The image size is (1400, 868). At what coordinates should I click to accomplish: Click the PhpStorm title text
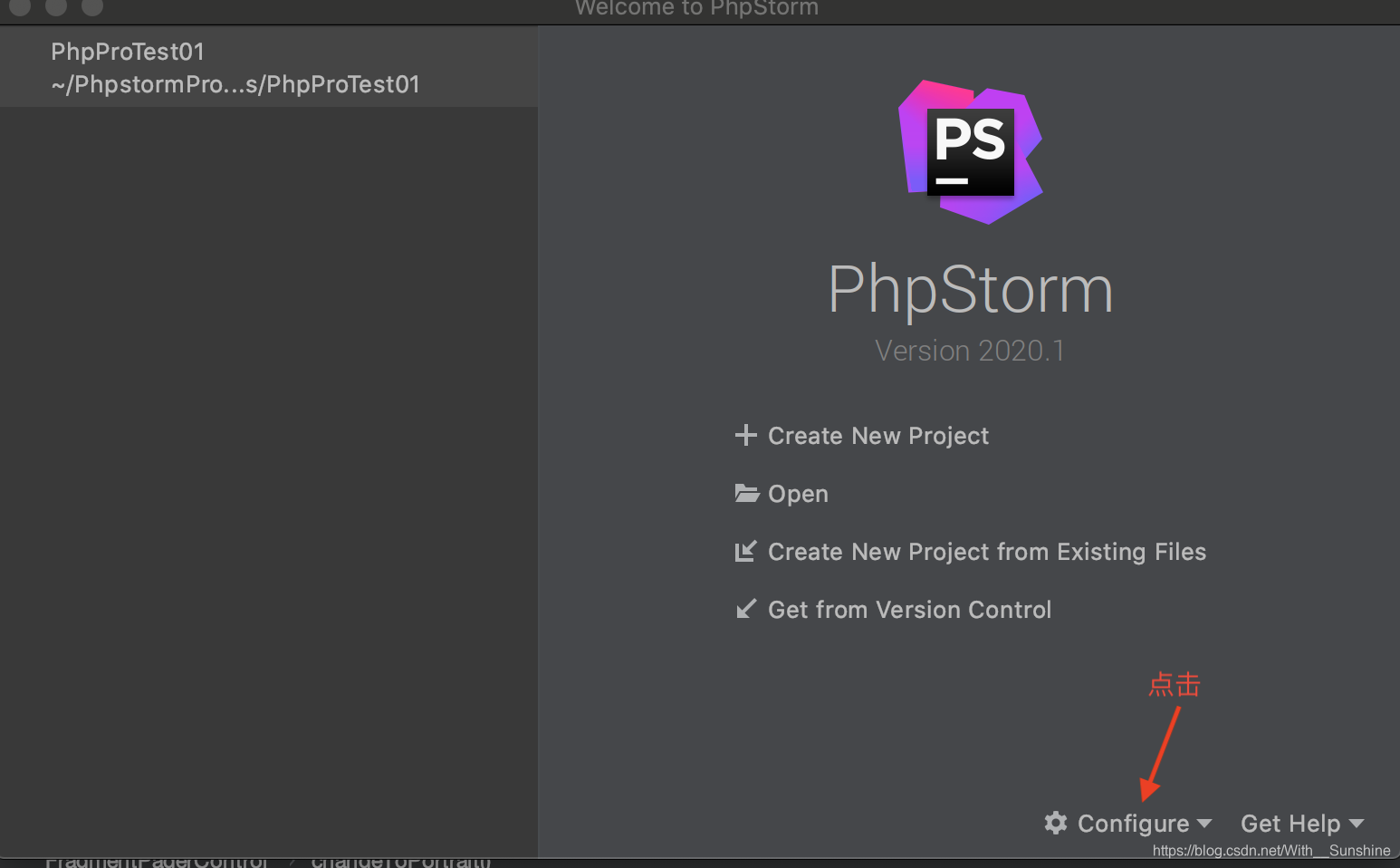click(971, 290)
